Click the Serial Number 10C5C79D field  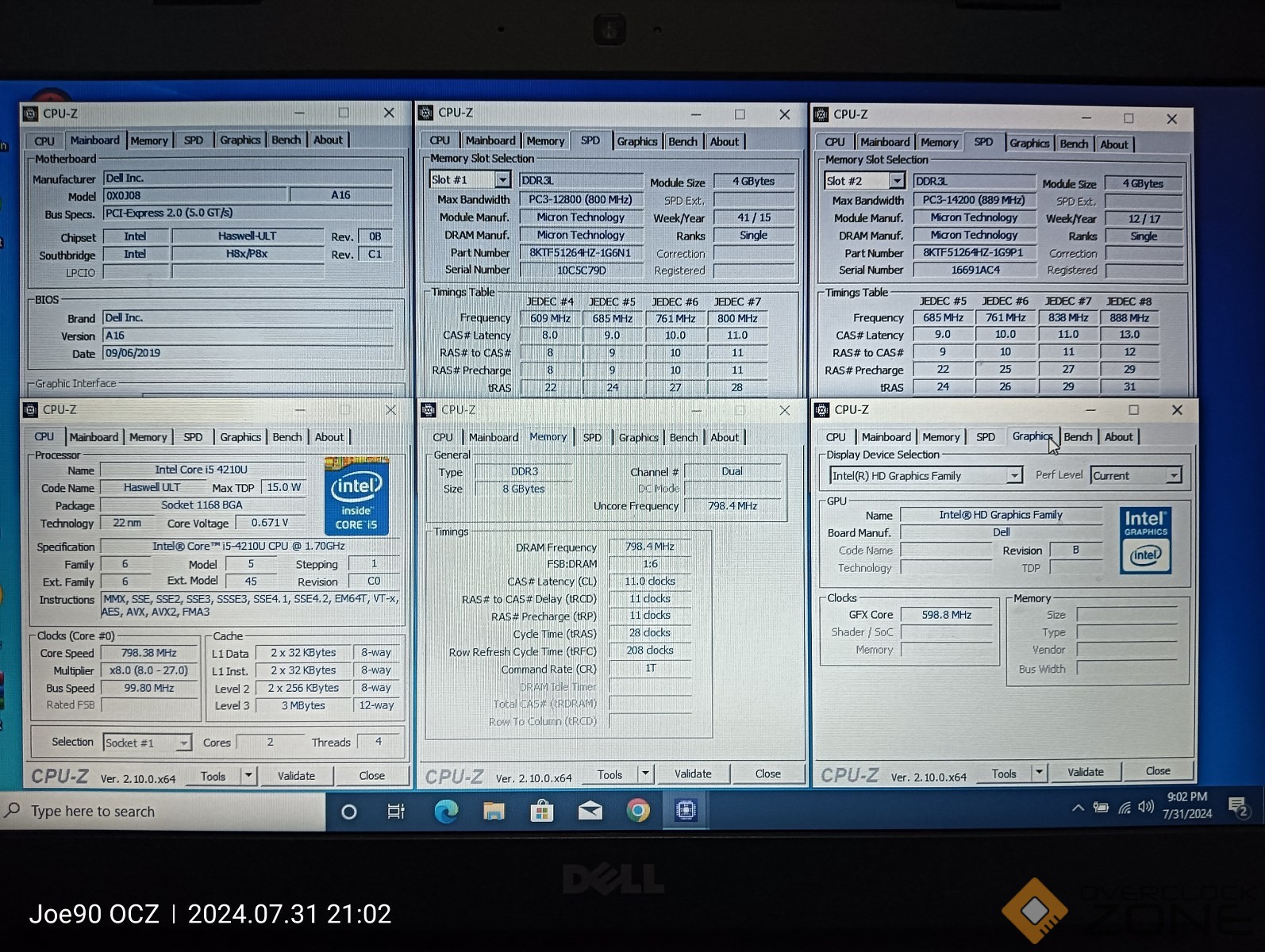tap(580, 270)
